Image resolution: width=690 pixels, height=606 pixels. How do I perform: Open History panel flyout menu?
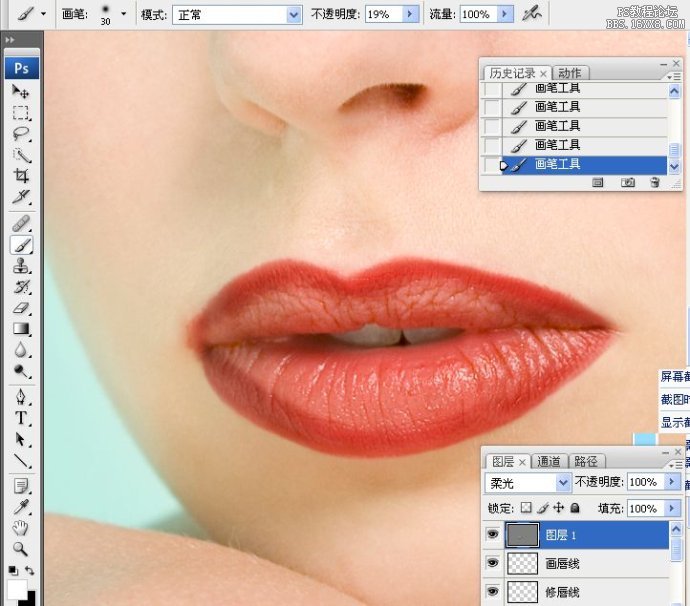[673, 77]
